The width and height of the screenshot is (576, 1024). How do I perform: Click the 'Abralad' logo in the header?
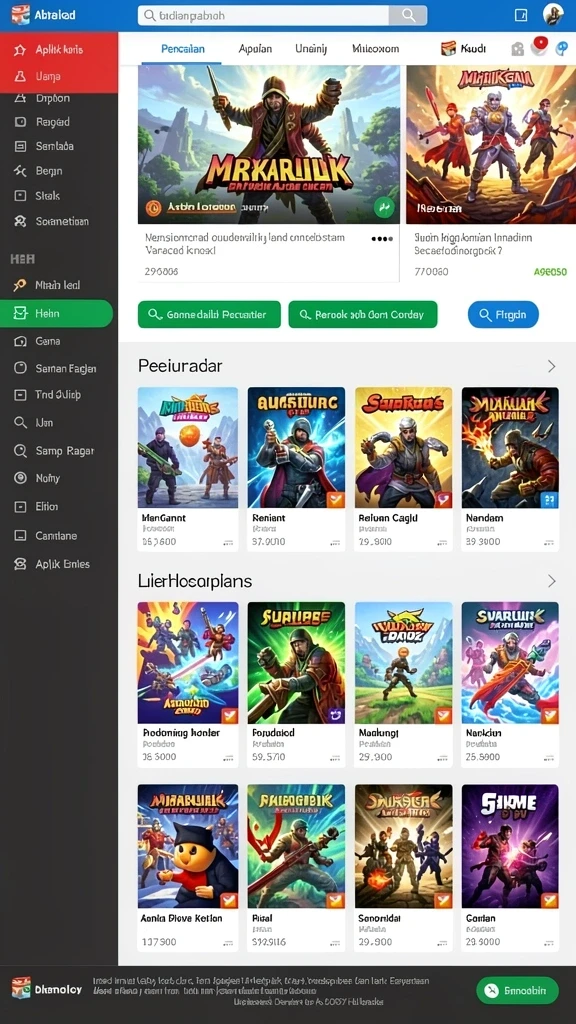point(43,15)
